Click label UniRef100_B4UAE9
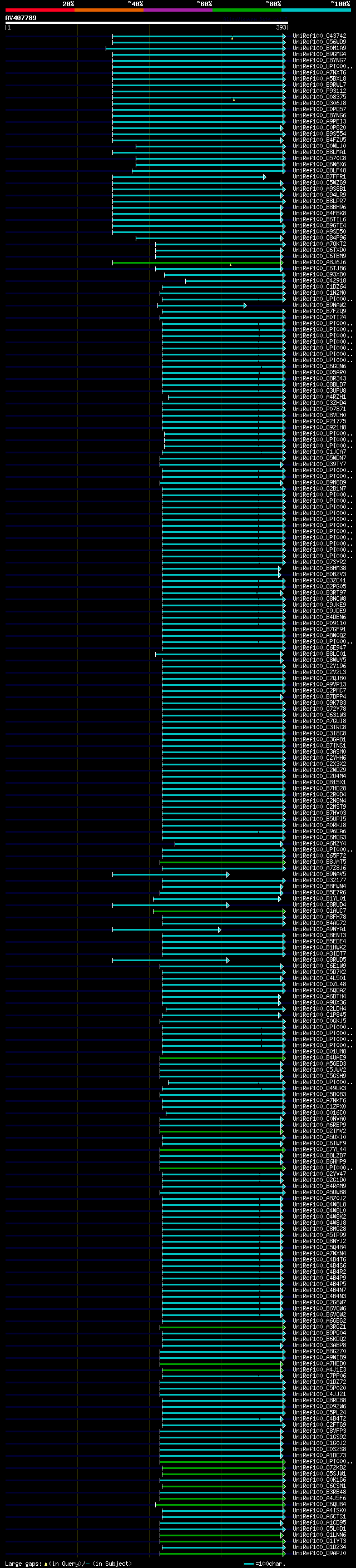 pyautogui.click(x=319, y=1057)
